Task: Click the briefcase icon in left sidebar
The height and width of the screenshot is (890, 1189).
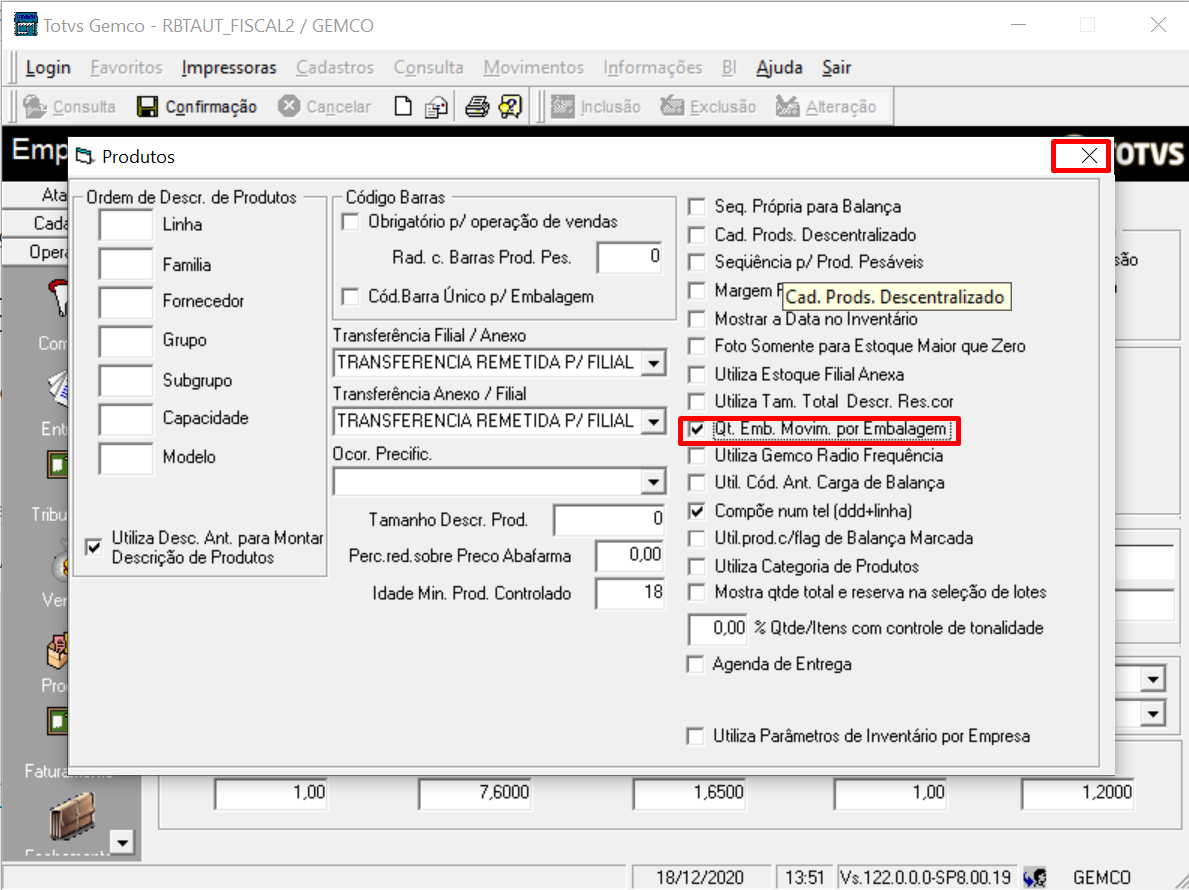Action: [73, 815]
